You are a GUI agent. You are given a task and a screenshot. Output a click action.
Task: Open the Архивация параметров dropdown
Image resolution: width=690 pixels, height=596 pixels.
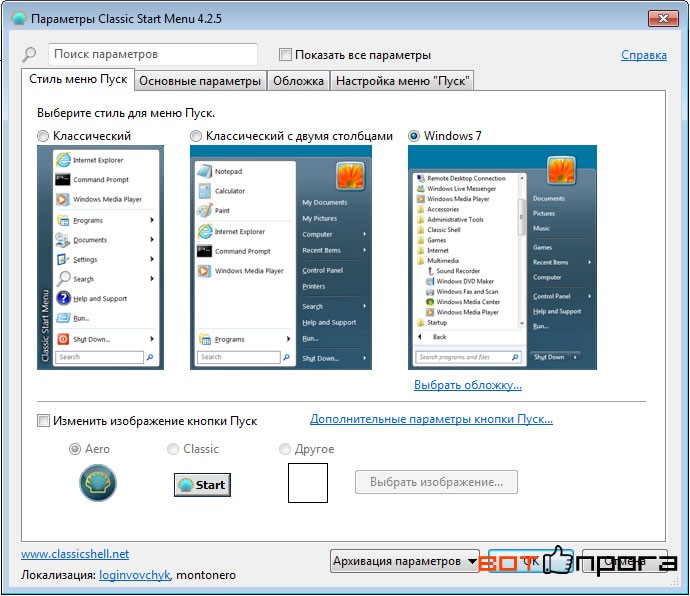tap(405, 561)
